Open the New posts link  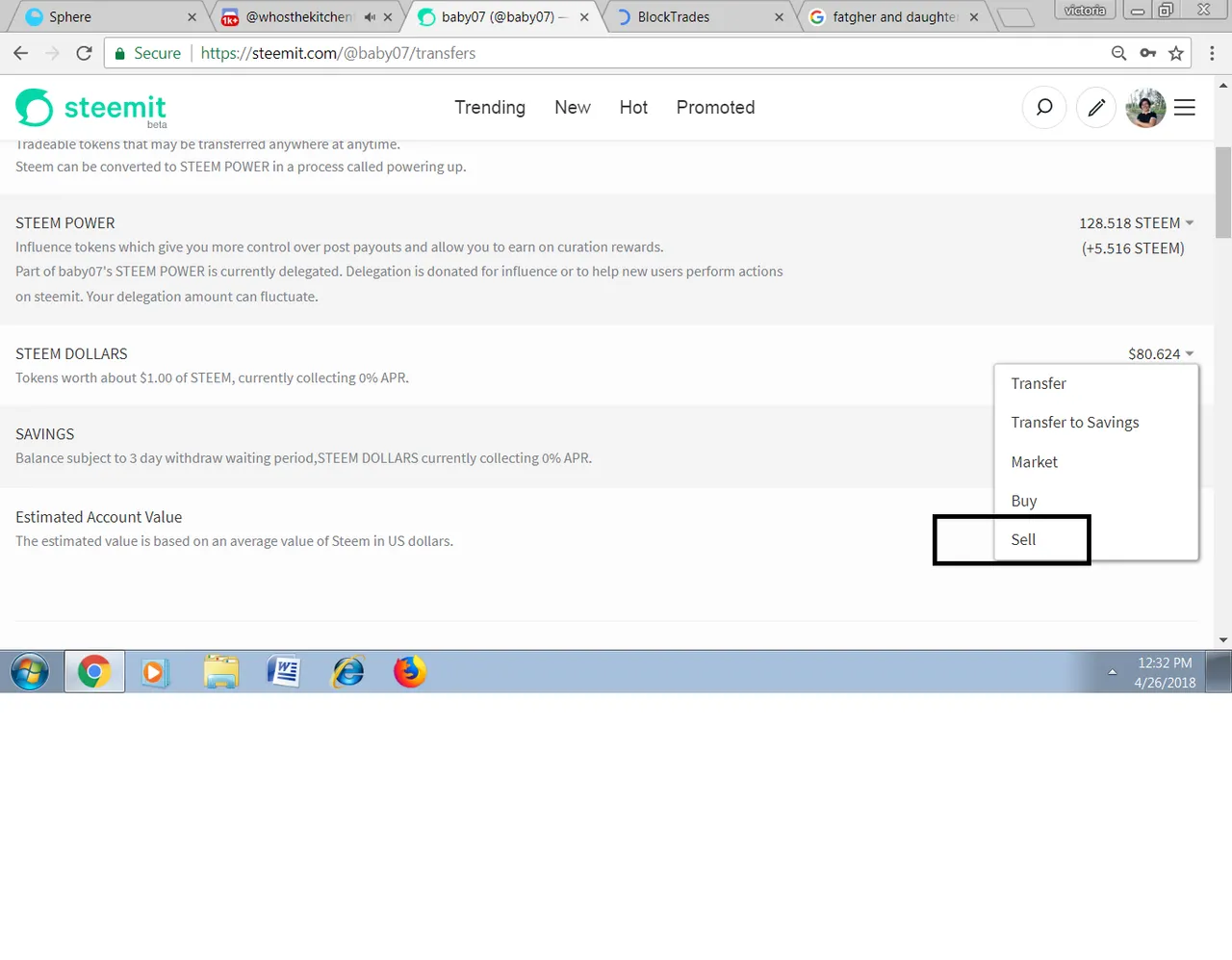point(573,107)
